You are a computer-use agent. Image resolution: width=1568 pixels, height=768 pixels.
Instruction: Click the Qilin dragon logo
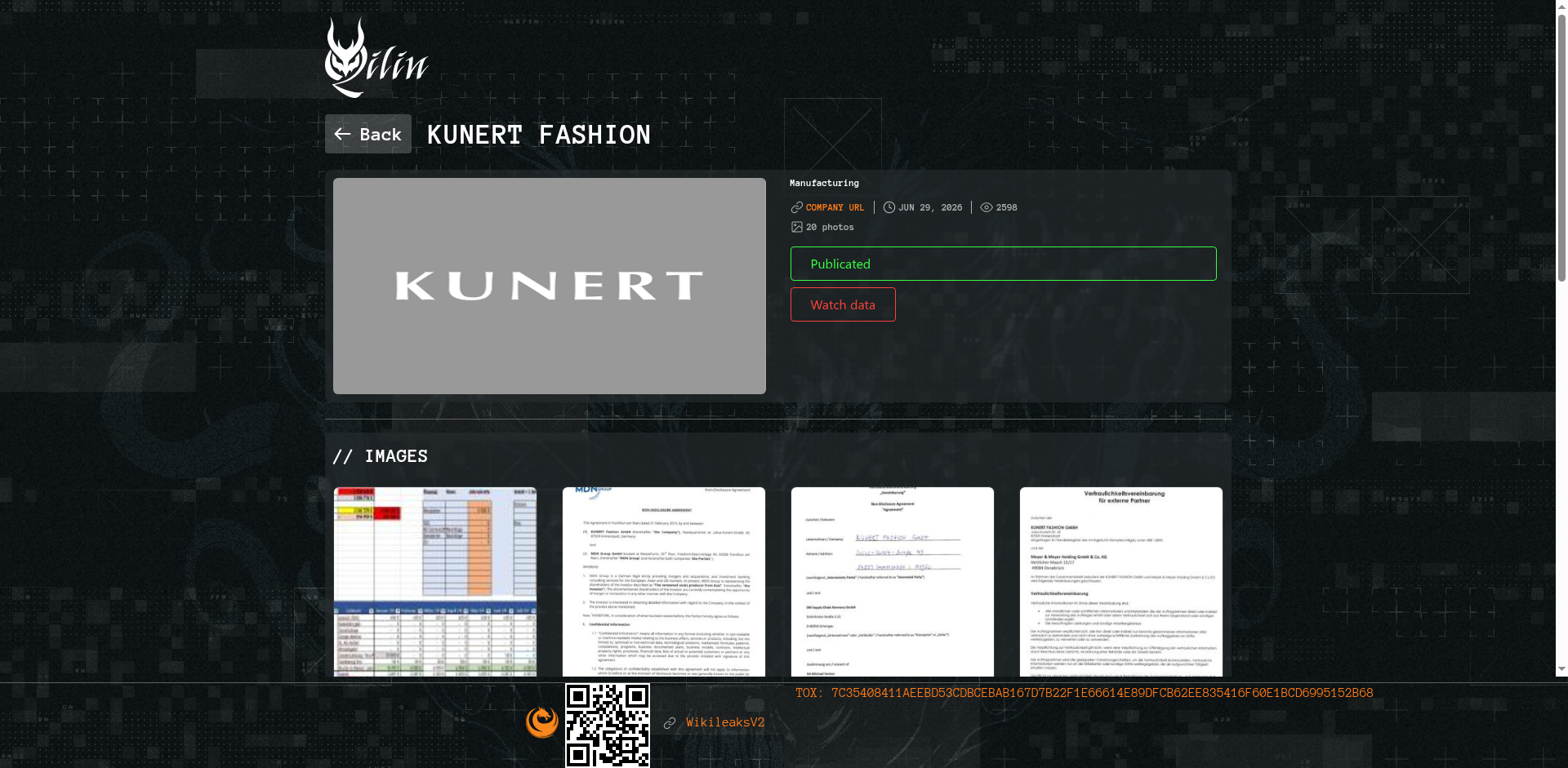376,58
